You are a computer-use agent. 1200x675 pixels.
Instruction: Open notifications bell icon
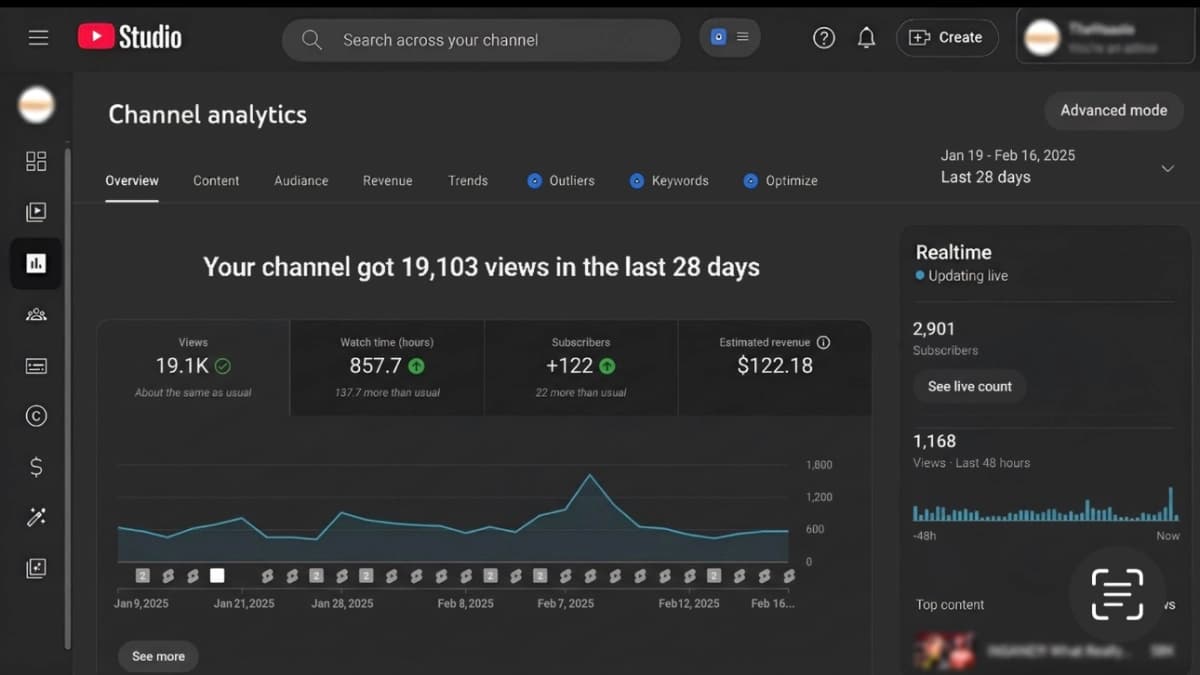867,38
